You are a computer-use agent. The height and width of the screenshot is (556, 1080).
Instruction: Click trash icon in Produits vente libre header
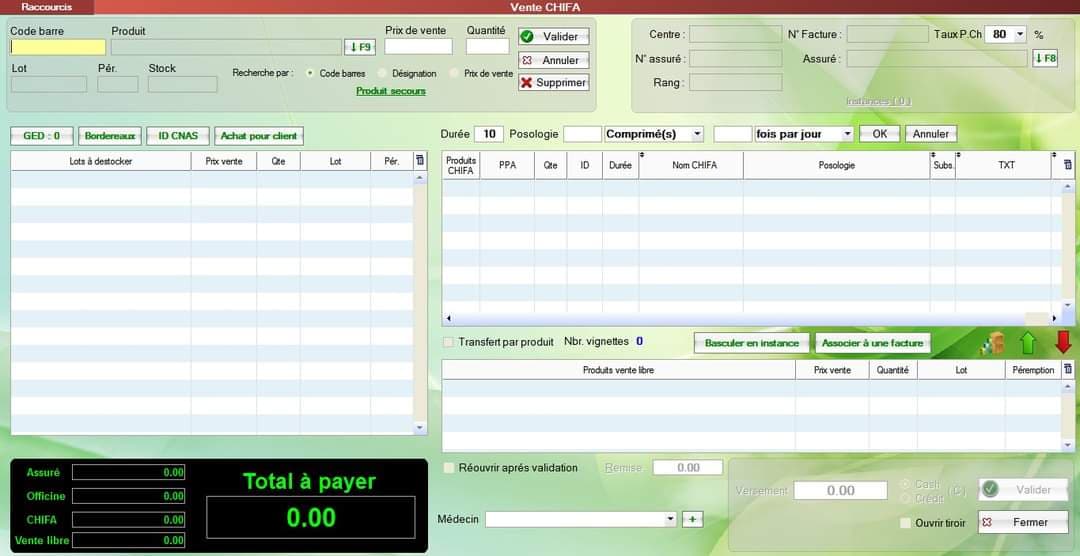[1068, 369]
